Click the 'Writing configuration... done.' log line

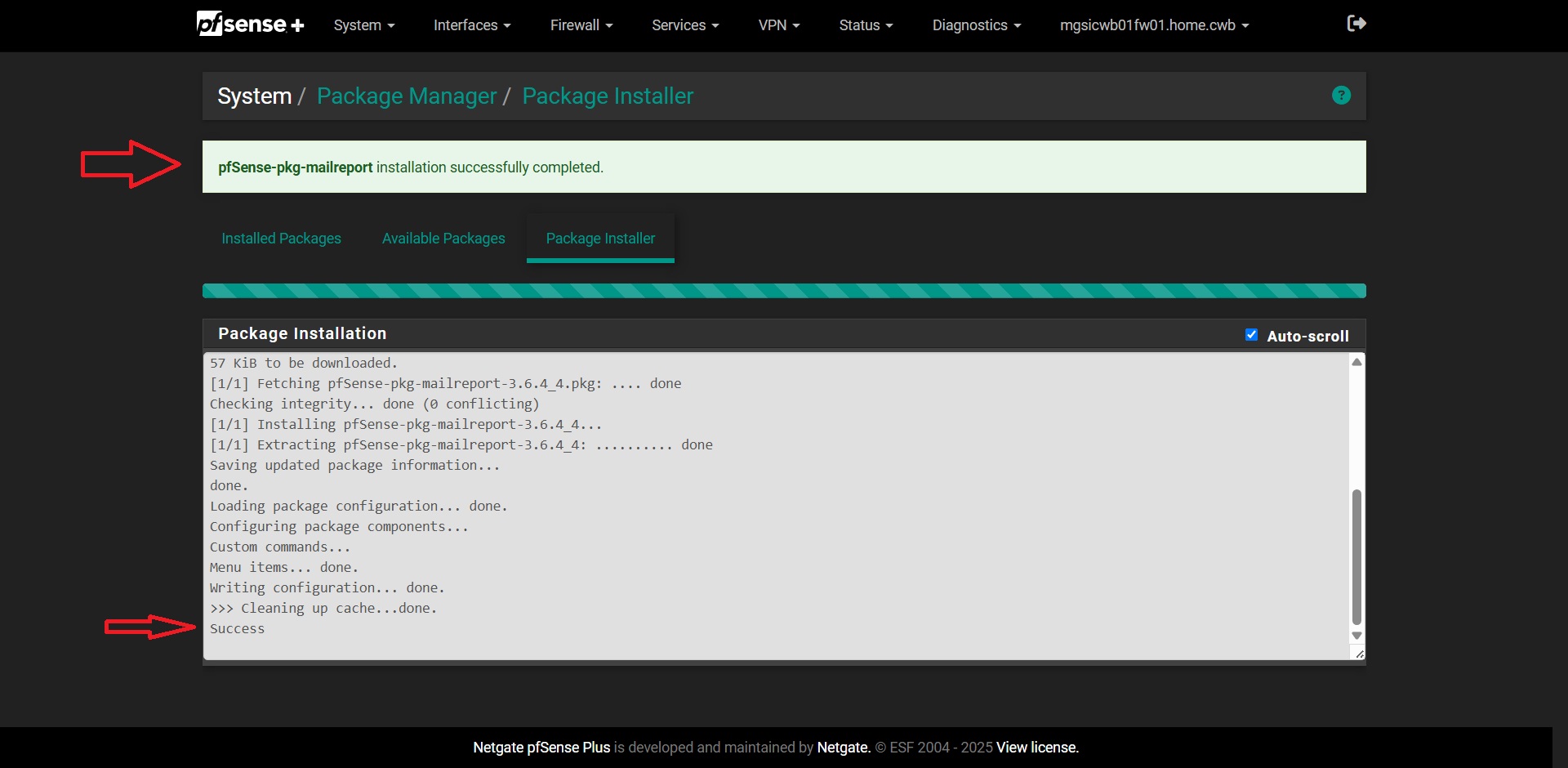[x=327, y=588]
